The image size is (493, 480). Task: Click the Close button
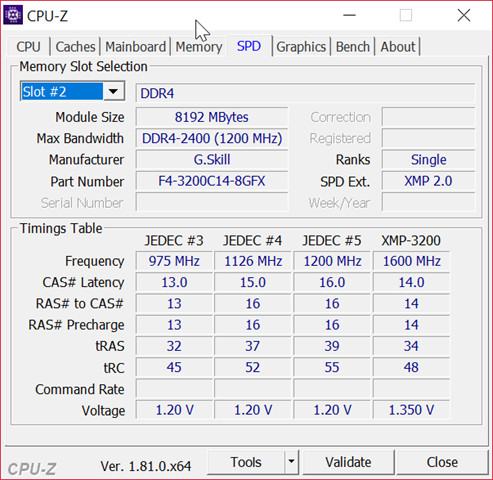click(442, 462)
